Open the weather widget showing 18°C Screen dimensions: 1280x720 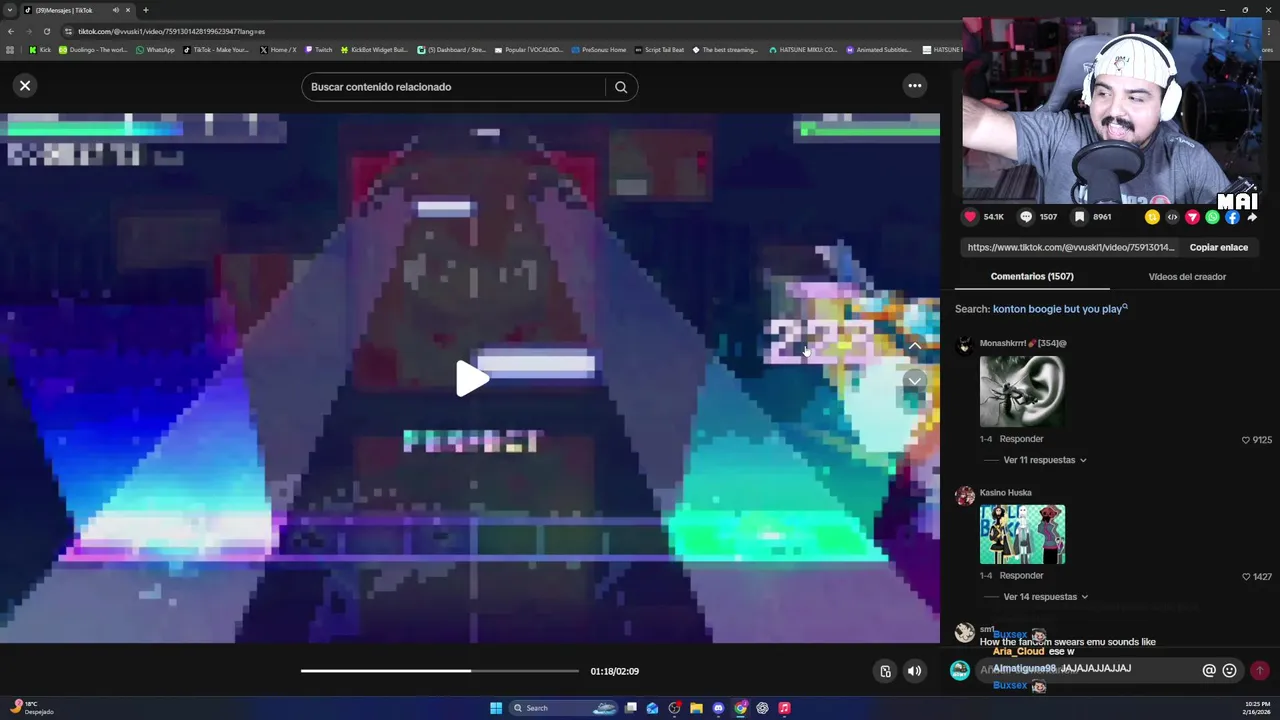click(31, 708)
